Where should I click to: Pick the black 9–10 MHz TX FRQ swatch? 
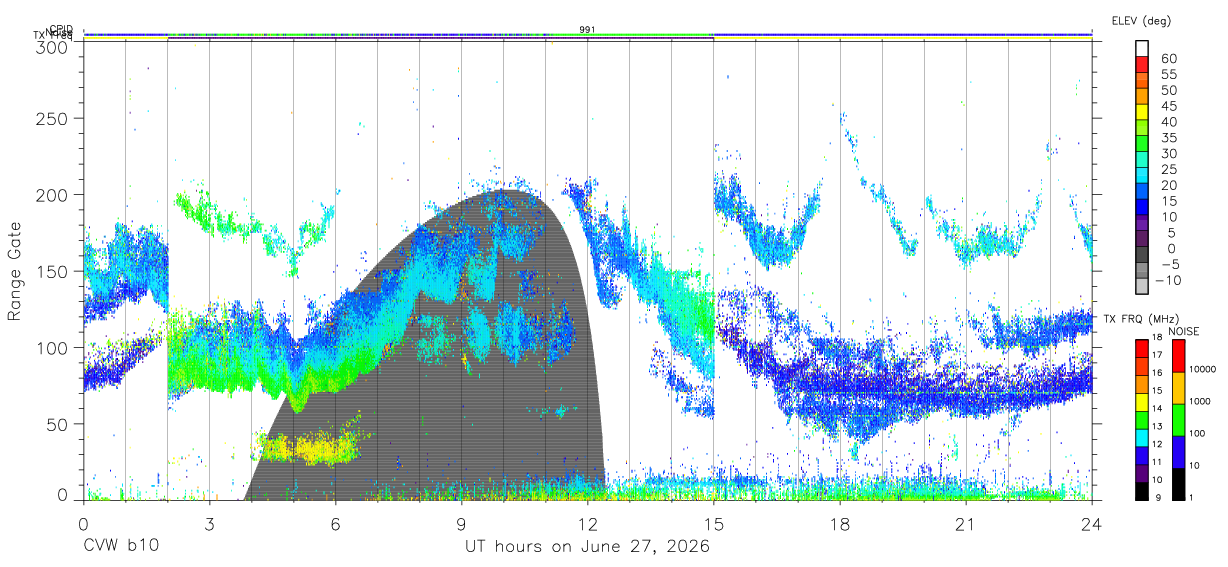(1141, 491)
